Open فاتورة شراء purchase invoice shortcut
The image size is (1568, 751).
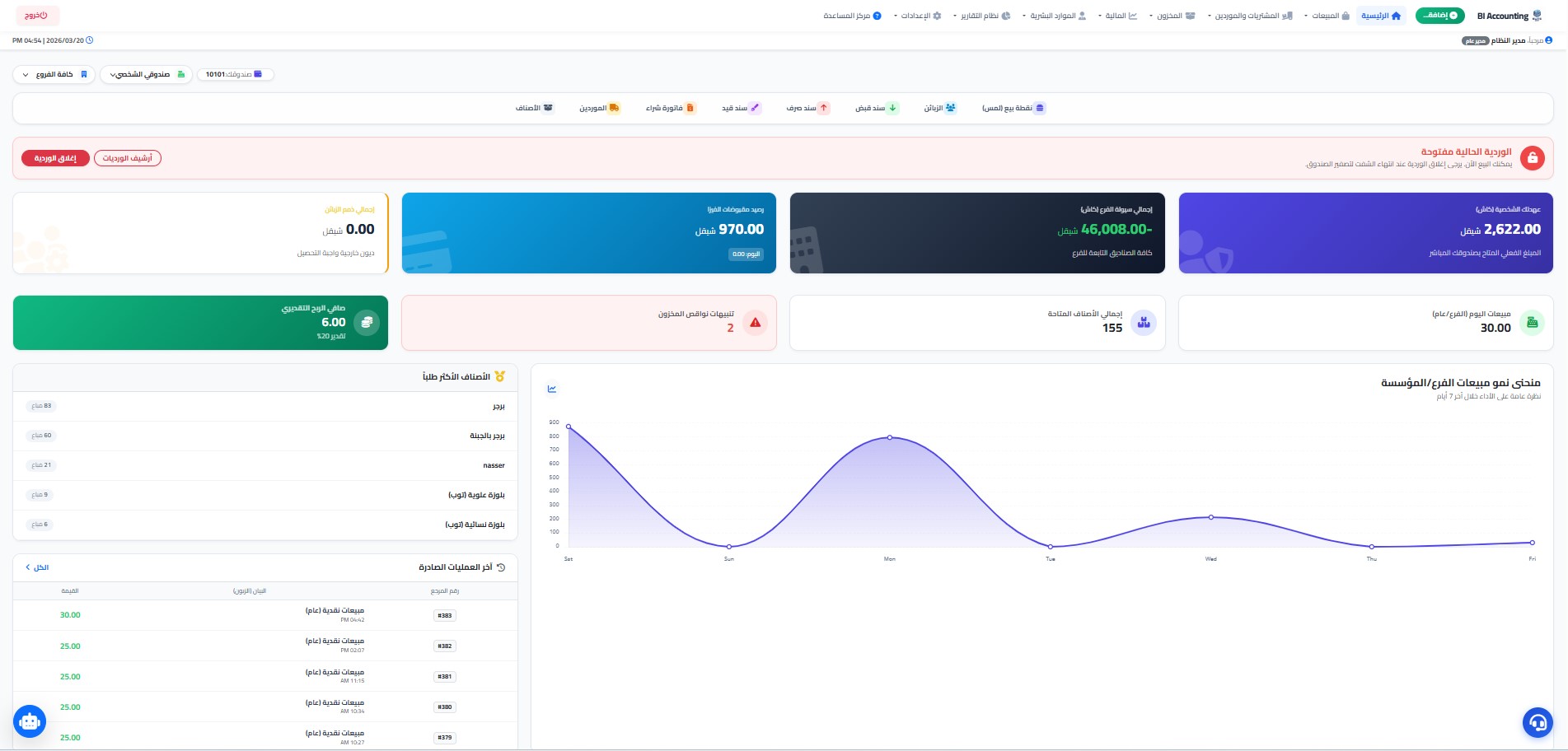(670, 108)
